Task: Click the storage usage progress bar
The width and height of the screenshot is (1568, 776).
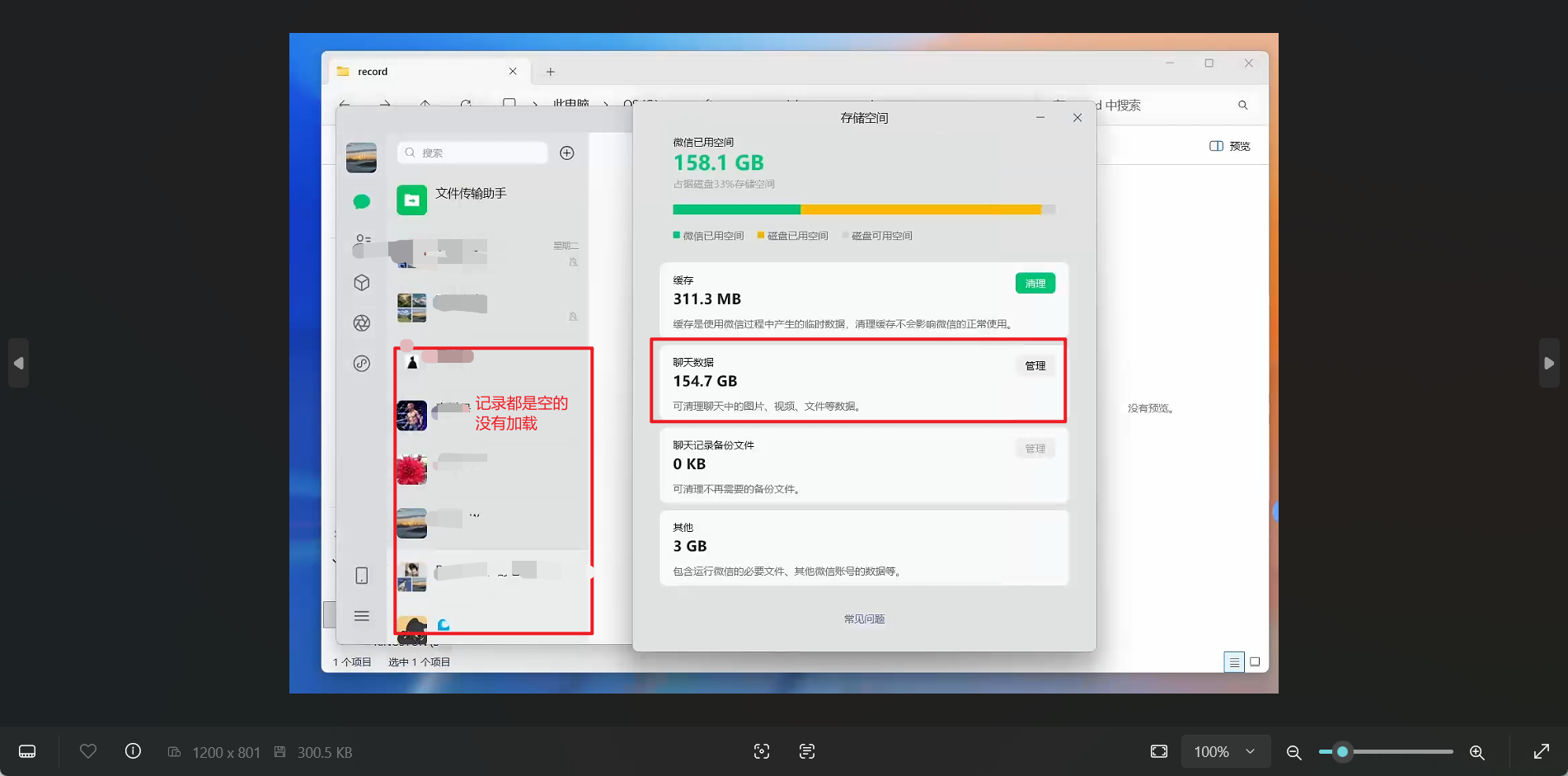Action: point(864,209)
